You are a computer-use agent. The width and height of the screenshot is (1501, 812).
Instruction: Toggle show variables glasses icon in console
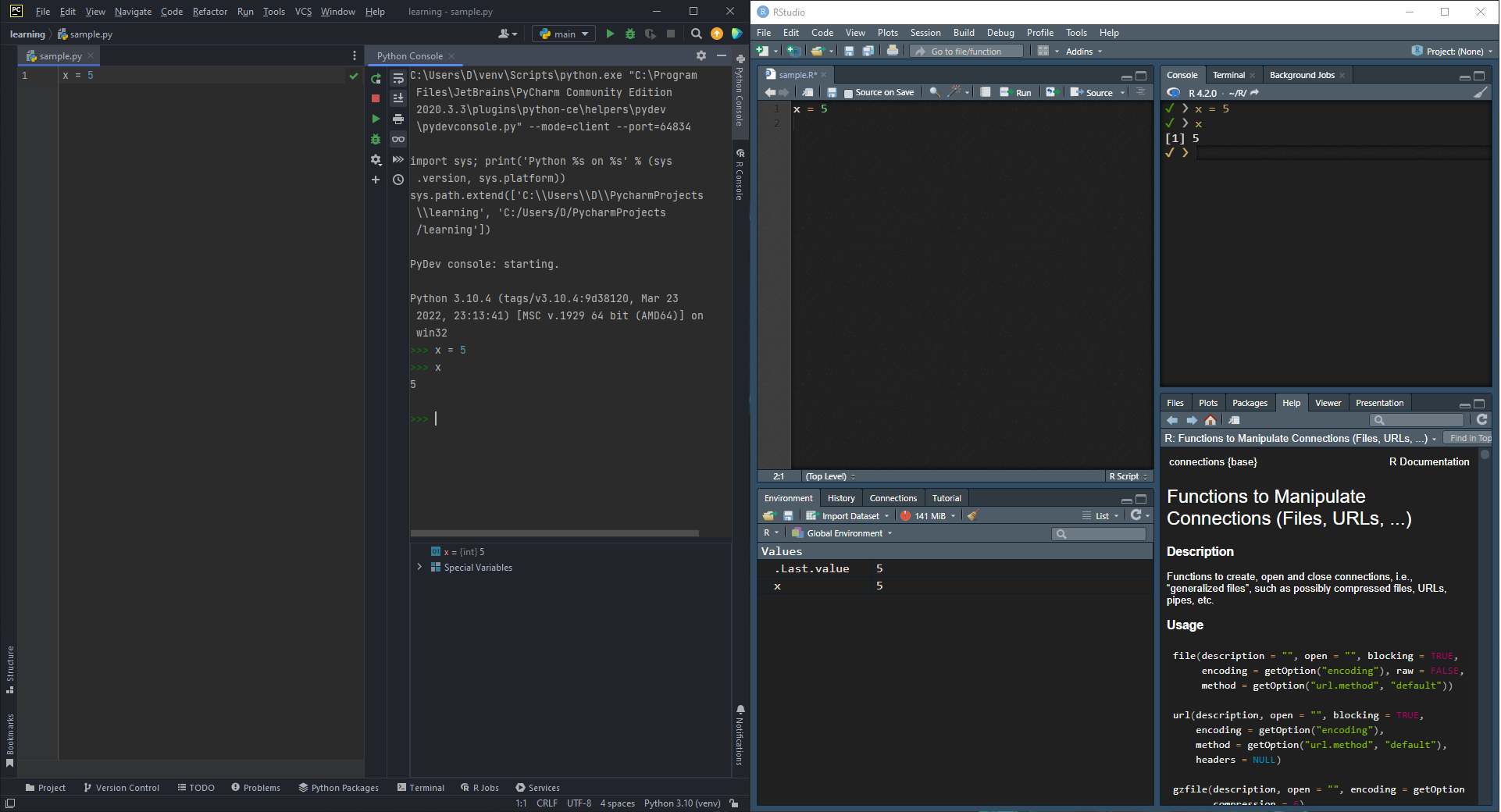pyautogui.click(x=398, y=139)
